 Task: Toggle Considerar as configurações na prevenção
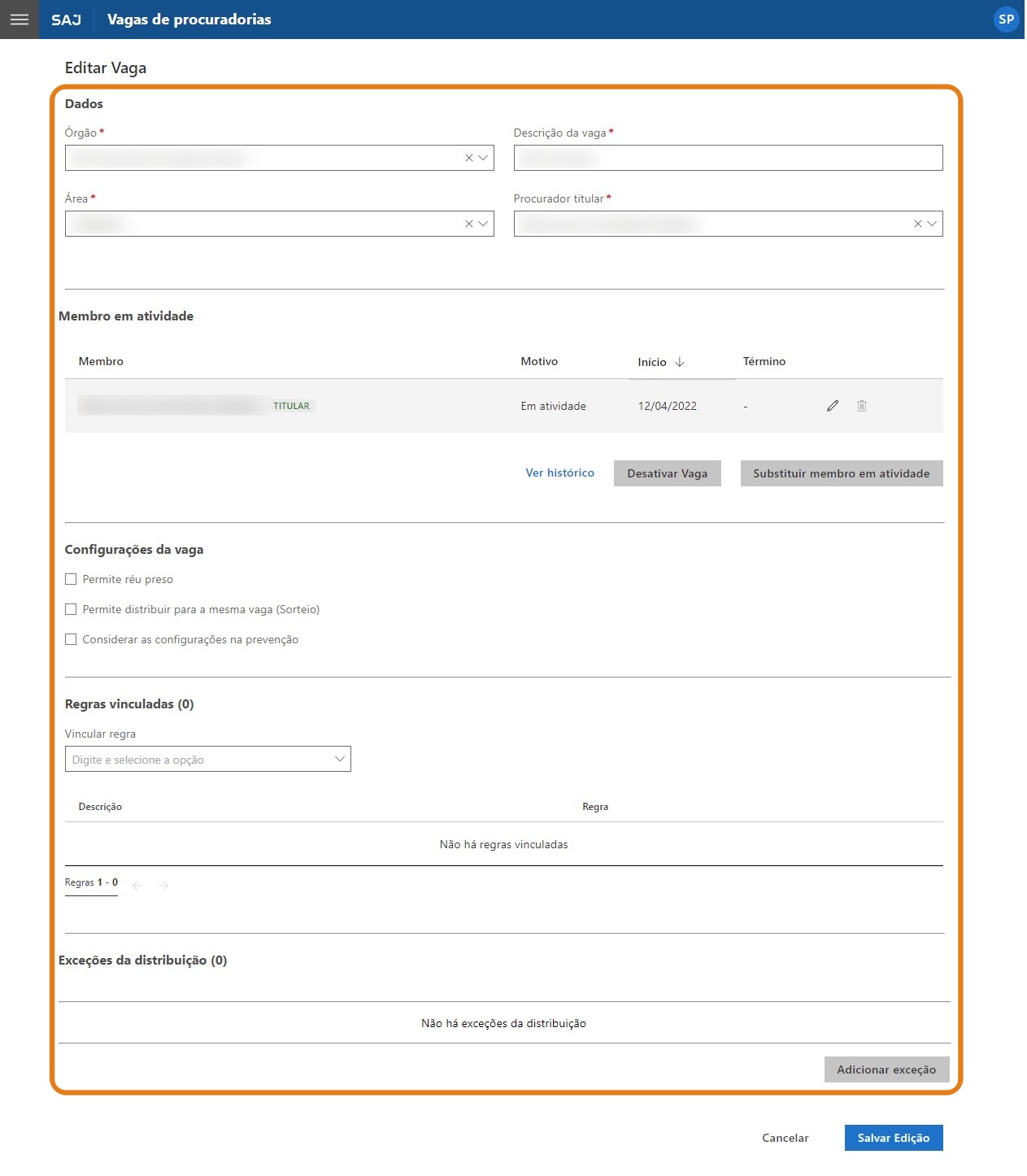point(71,640)
